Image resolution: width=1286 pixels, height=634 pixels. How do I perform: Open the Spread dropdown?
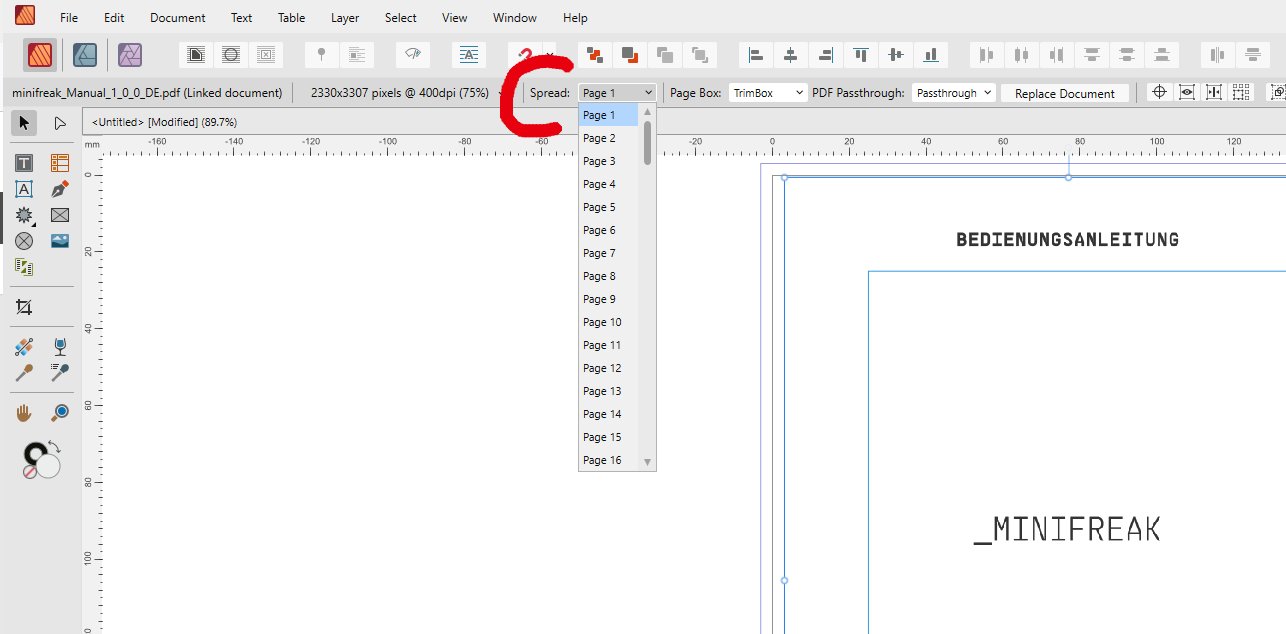tap(617, 92)
